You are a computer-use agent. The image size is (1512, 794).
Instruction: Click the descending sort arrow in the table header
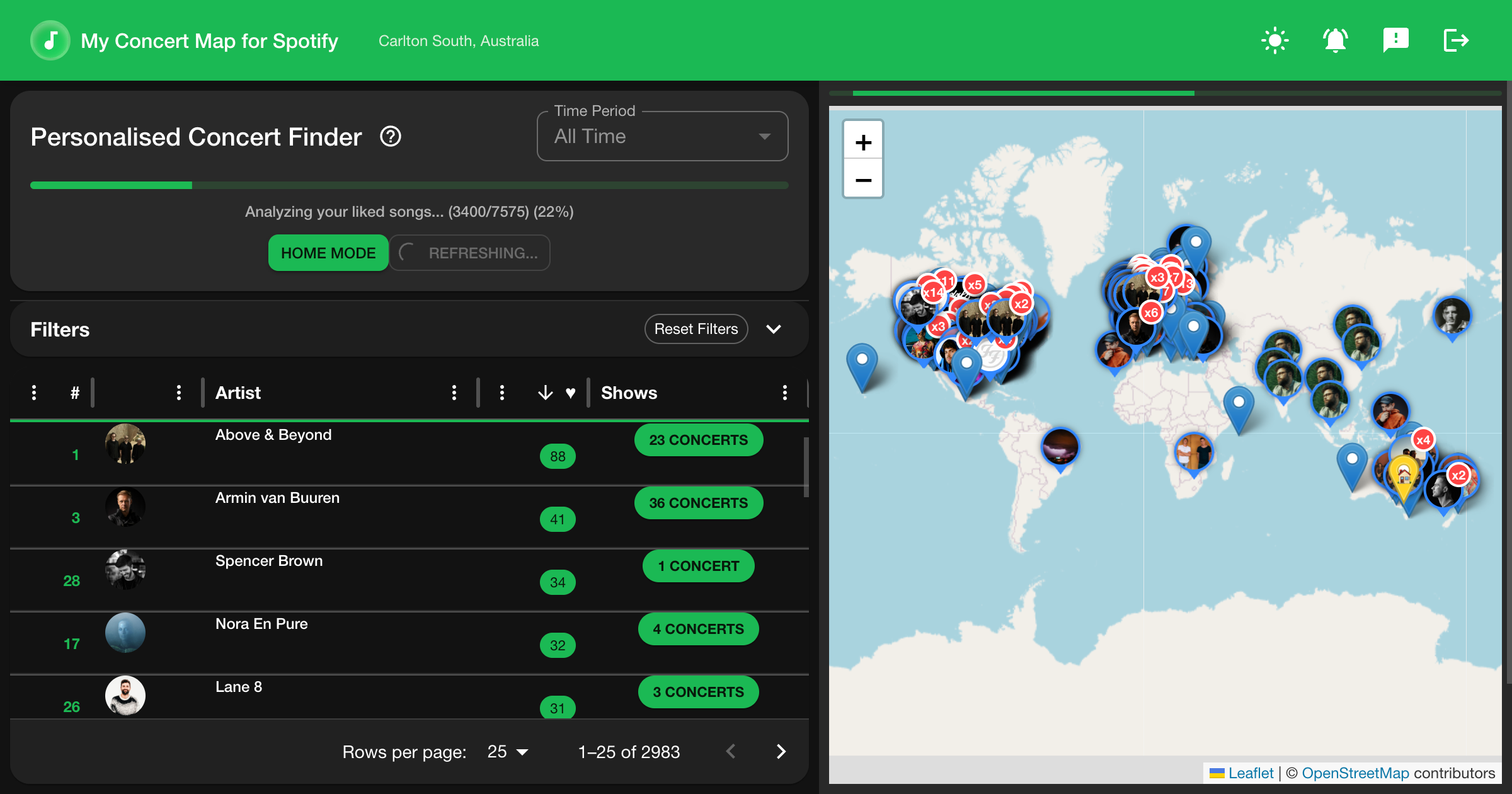[544, 393]
